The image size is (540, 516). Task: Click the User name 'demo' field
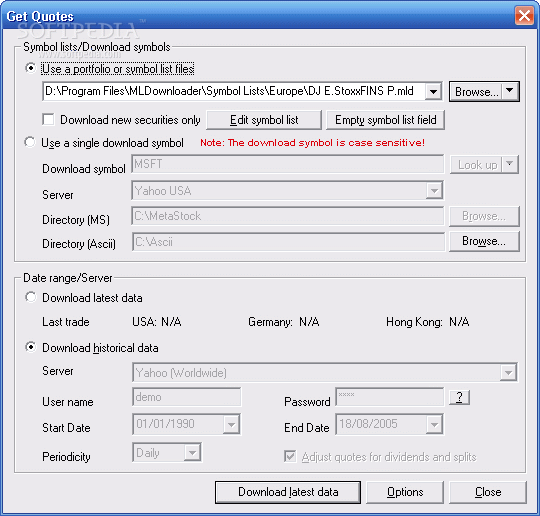187,397
